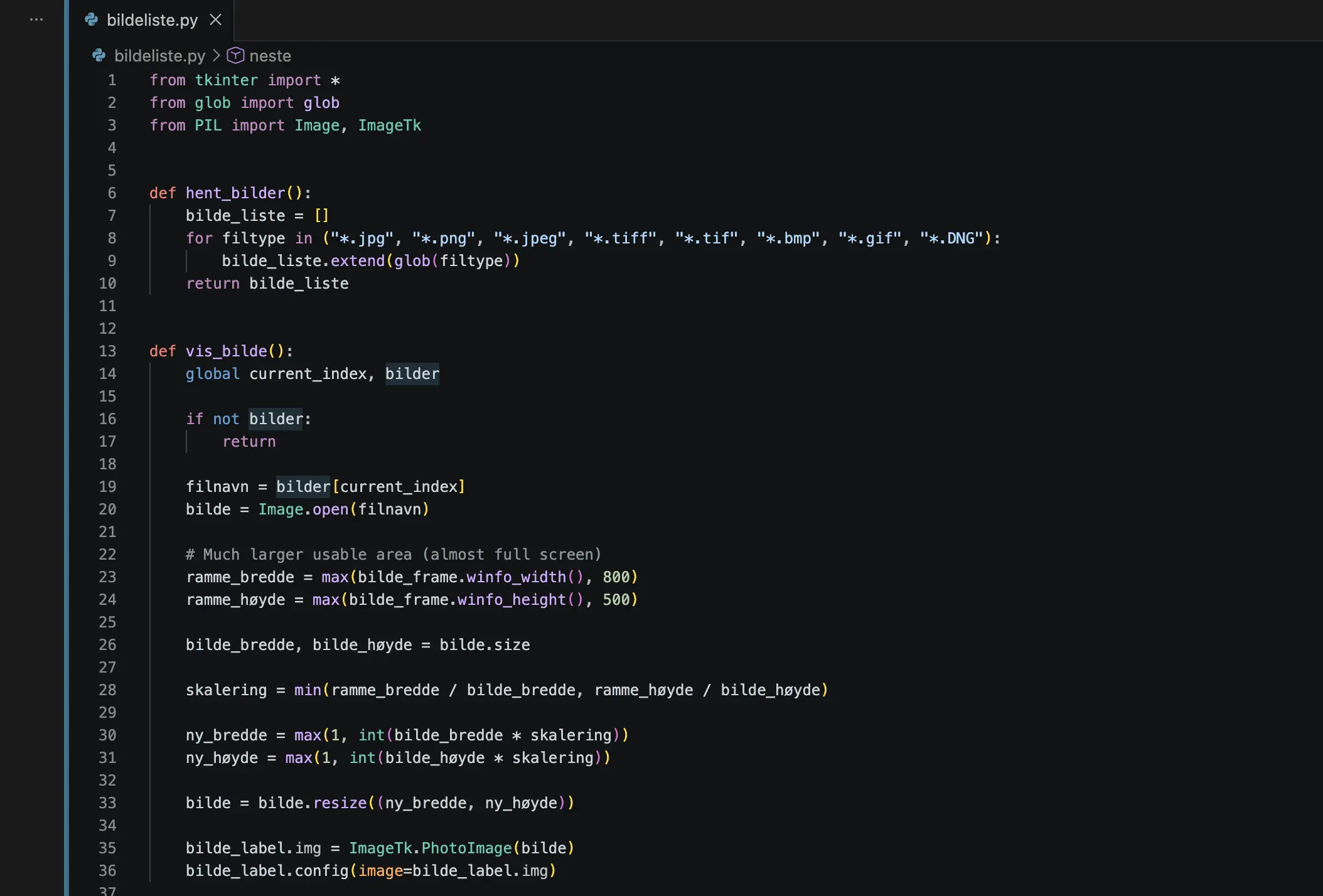Image resolution: width=1323 pixels, height=896 pixels.
Task: Click the string "*.DNG" on line 8
Action: coord(952,238)
